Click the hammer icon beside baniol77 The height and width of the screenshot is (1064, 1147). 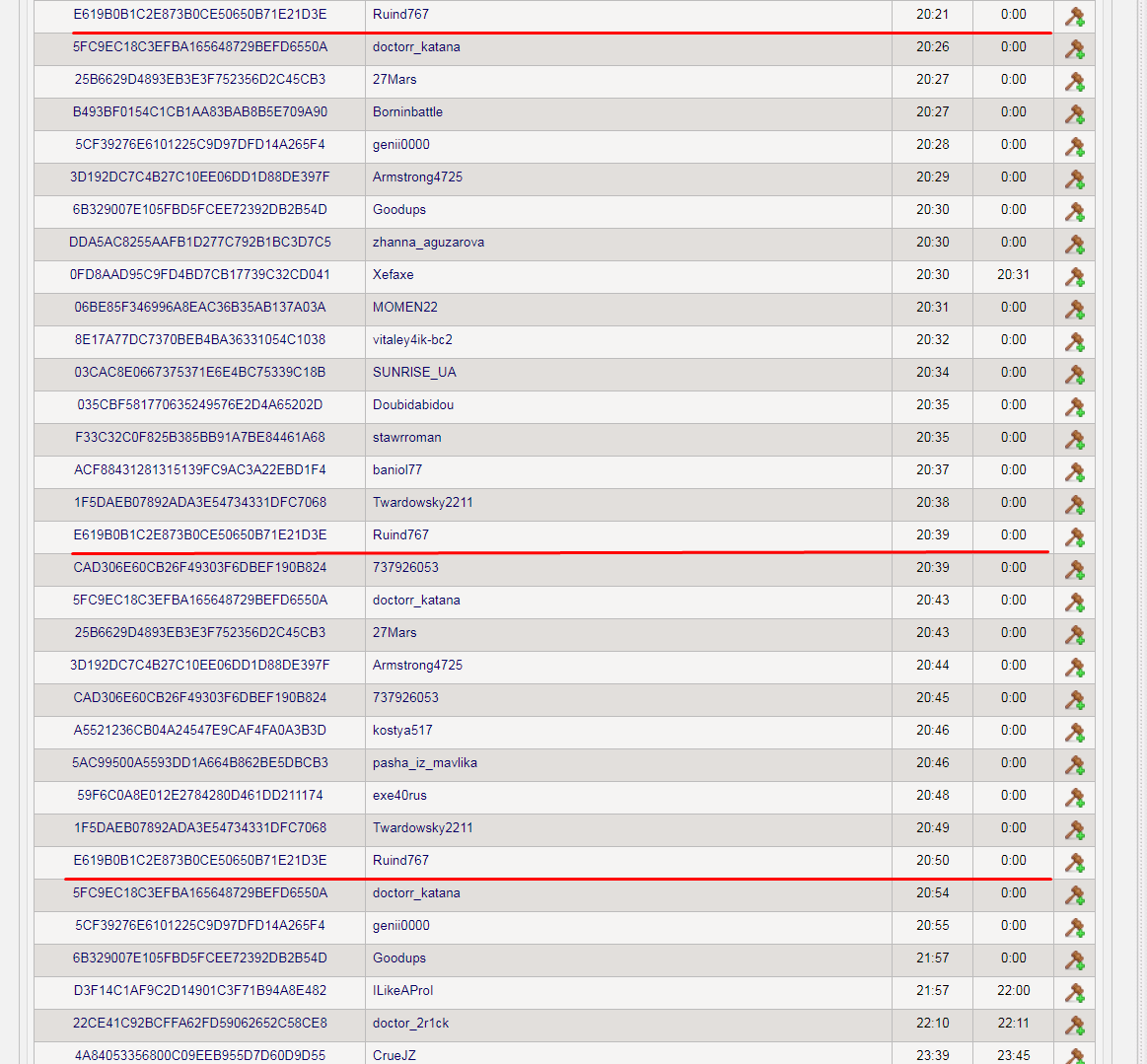tap(1074, 471)
